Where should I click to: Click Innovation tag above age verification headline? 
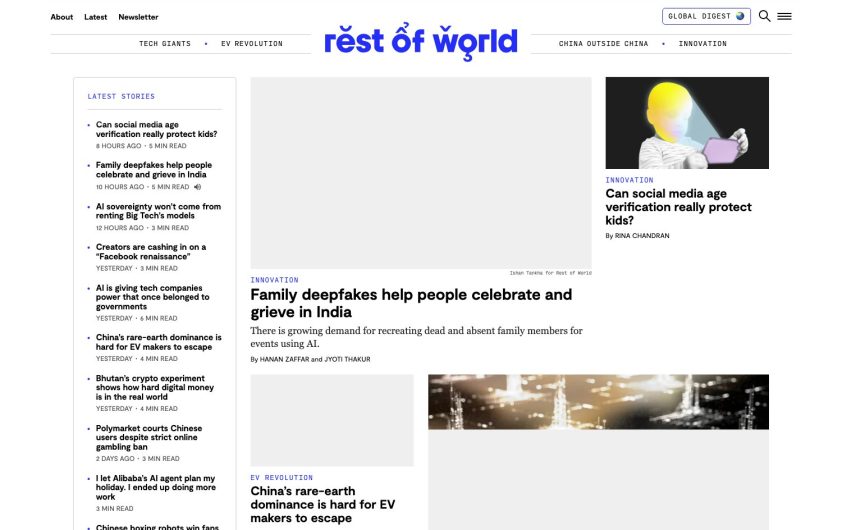(629, 180)
